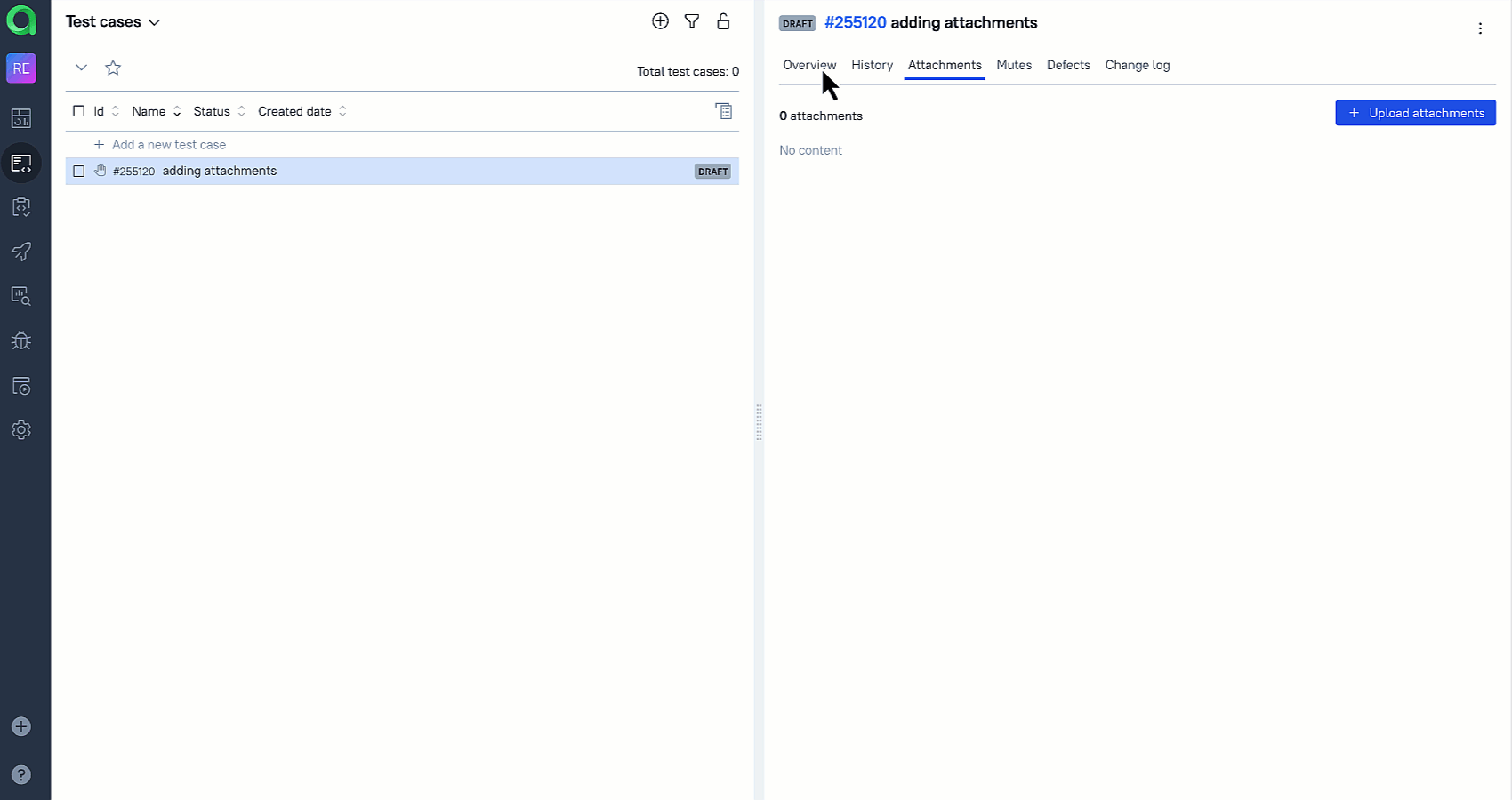
Task: Open the filter funnel icon
Action: pyautogui.click(x=692, y=20)
